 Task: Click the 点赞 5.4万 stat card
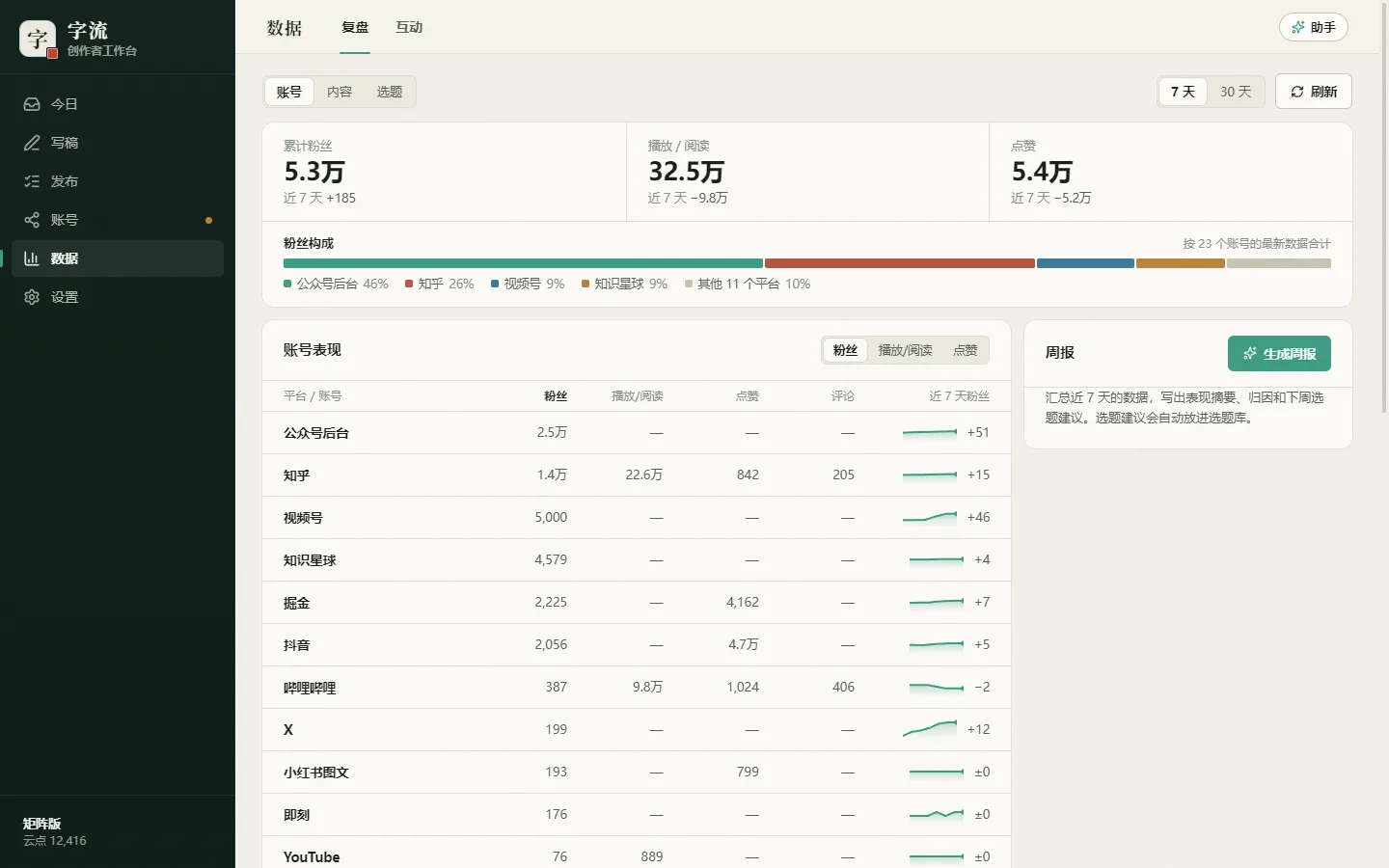click(x=1171, y=172)
